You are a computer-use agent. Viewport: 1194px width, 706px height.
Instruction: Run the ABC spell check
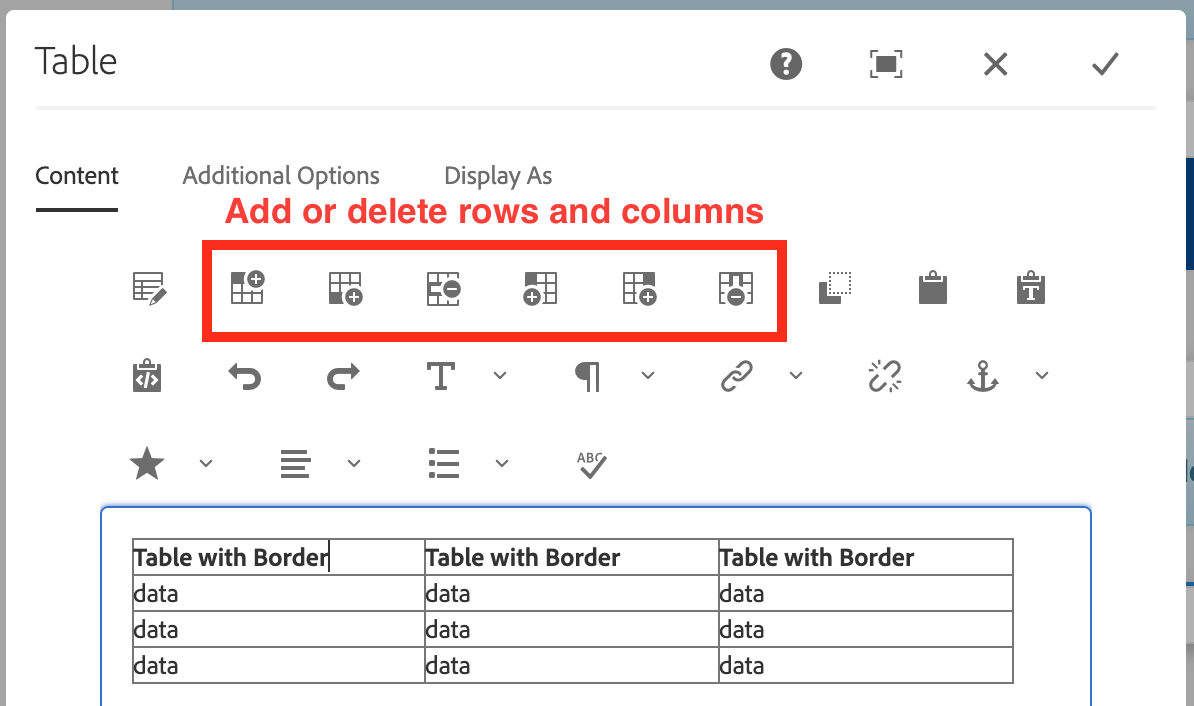coord(591,464)
